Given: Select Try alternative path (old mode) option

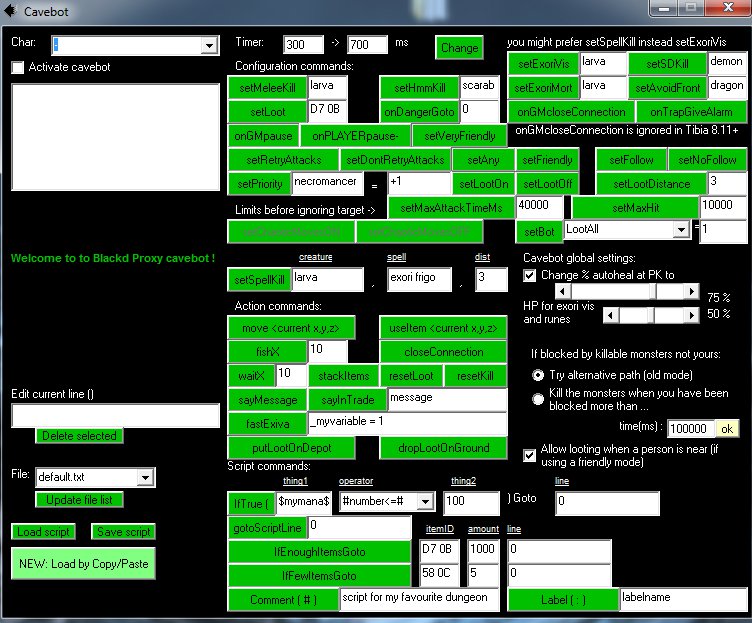Looking at the screenshot, I should point(538,375).
